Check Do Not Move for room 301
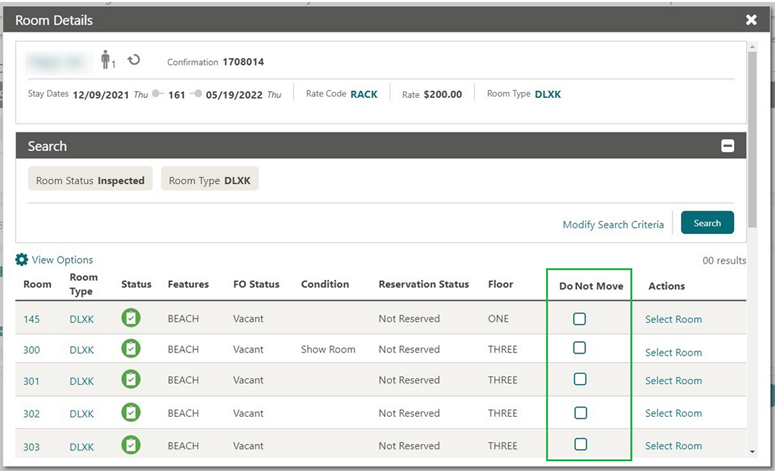The image size is (775, 471). [580, 379]
